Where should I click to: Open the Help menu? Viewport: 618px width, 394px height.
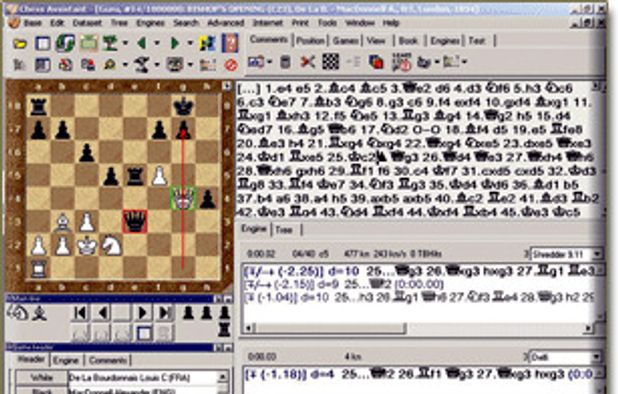point(391,23)
